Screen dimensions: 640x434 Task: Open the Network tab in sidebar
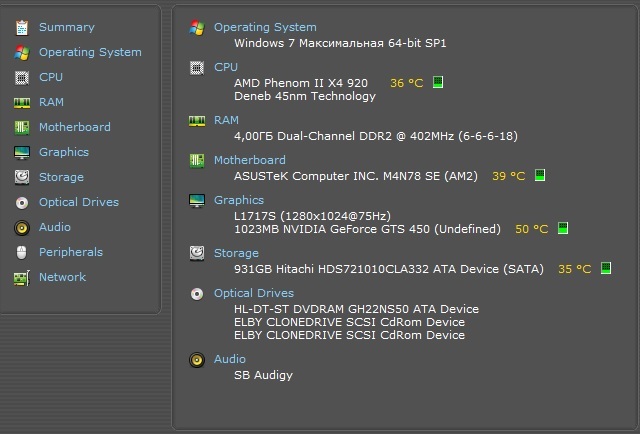tap(62, 277)
